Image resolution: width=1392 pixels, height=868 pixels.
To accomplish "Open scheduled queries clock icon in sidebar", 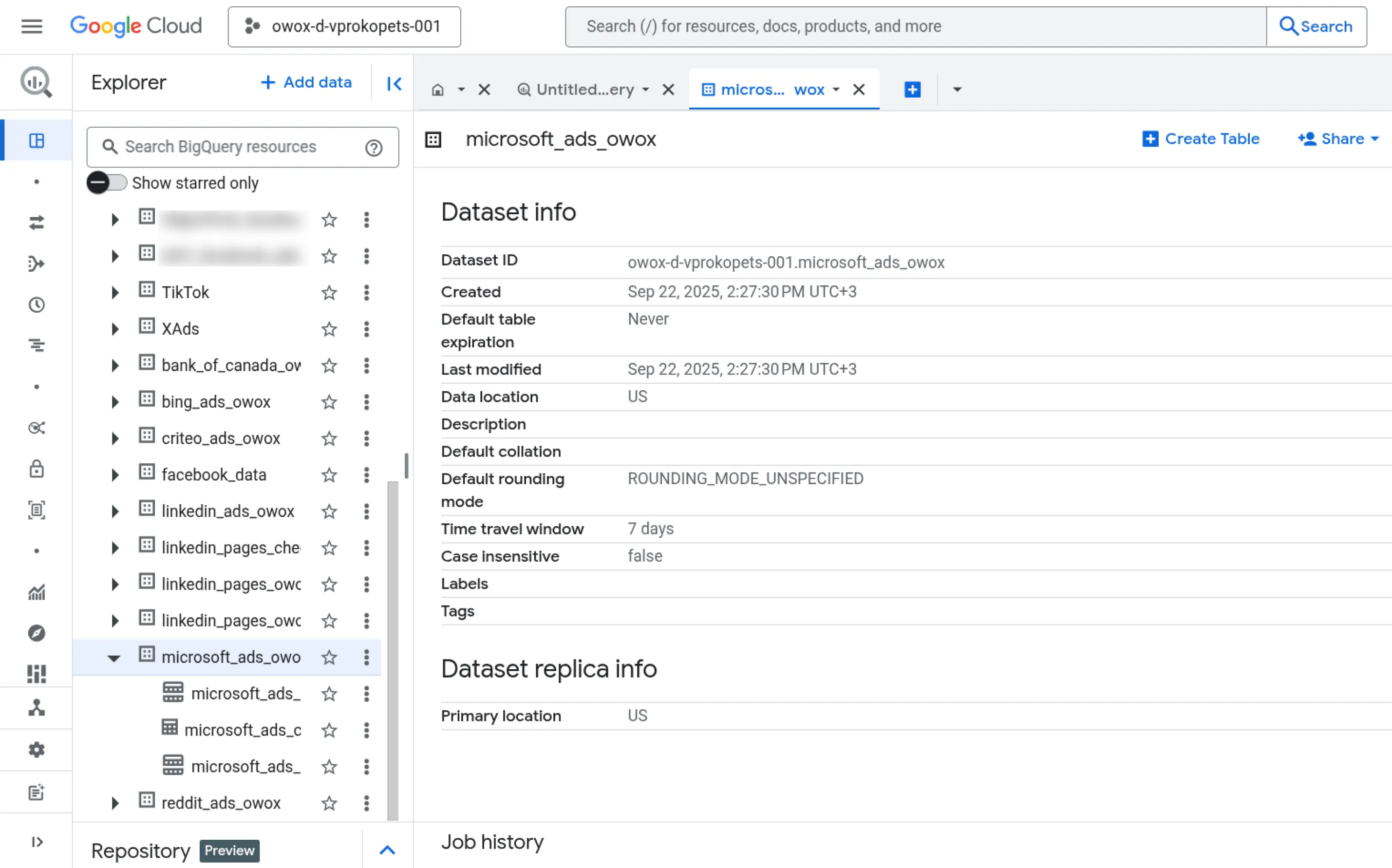I will point(36,305).
